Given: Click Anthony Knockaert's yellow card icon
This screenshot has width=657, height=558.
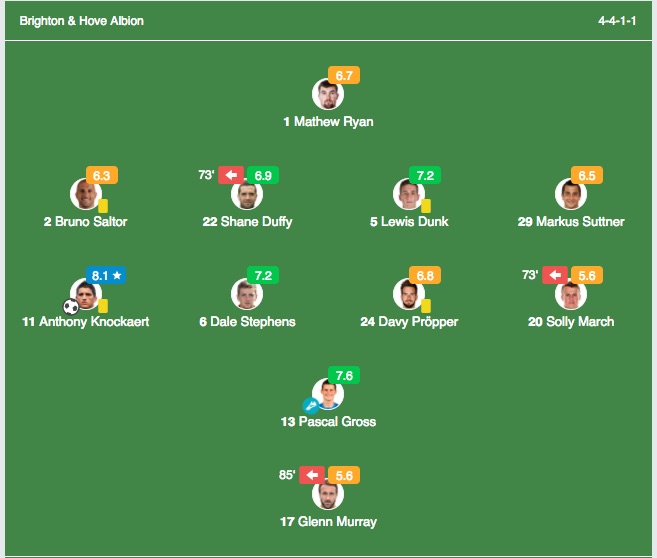Looking at the screenshot, I should (103, 306).
